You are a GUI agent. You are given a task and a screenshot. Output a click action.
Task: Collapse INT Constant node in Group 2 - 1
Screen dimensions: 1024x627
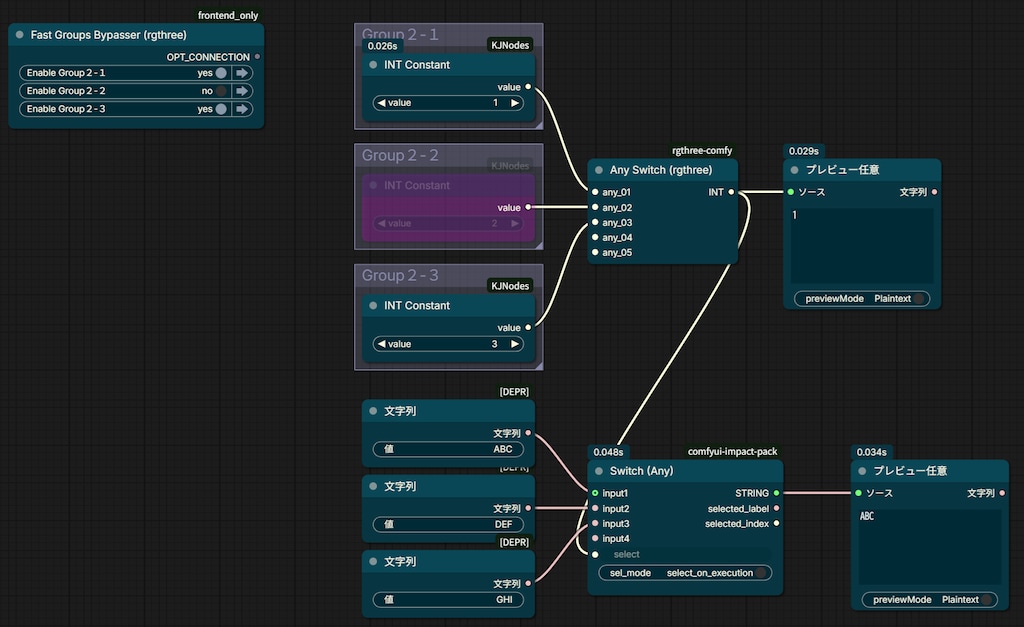pyautogui.click(x=373, y=65)
